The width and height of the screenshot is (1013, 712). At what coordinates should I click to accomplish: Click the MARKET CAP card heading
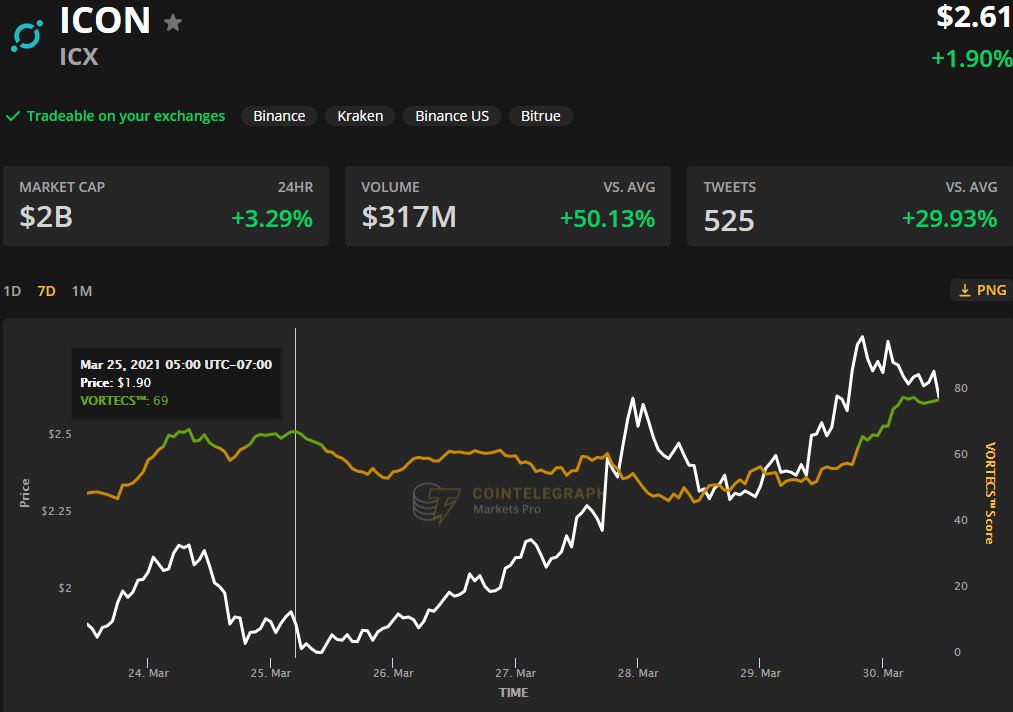point(62,187)
